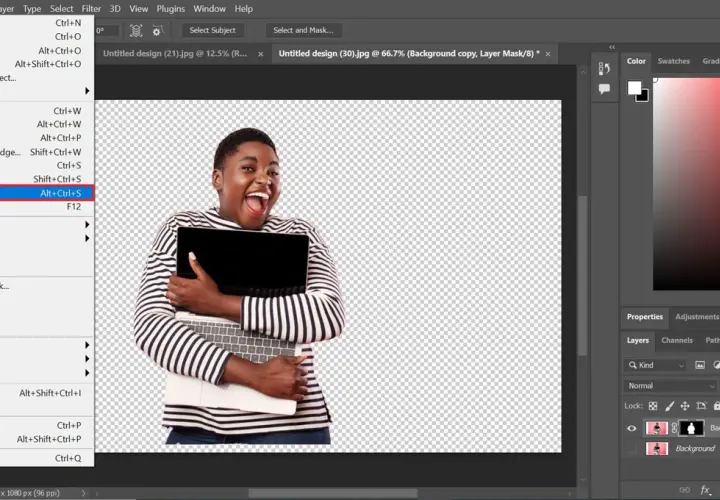Choose the menu entry with shortcut Ctrl+Q

point(47,458)
